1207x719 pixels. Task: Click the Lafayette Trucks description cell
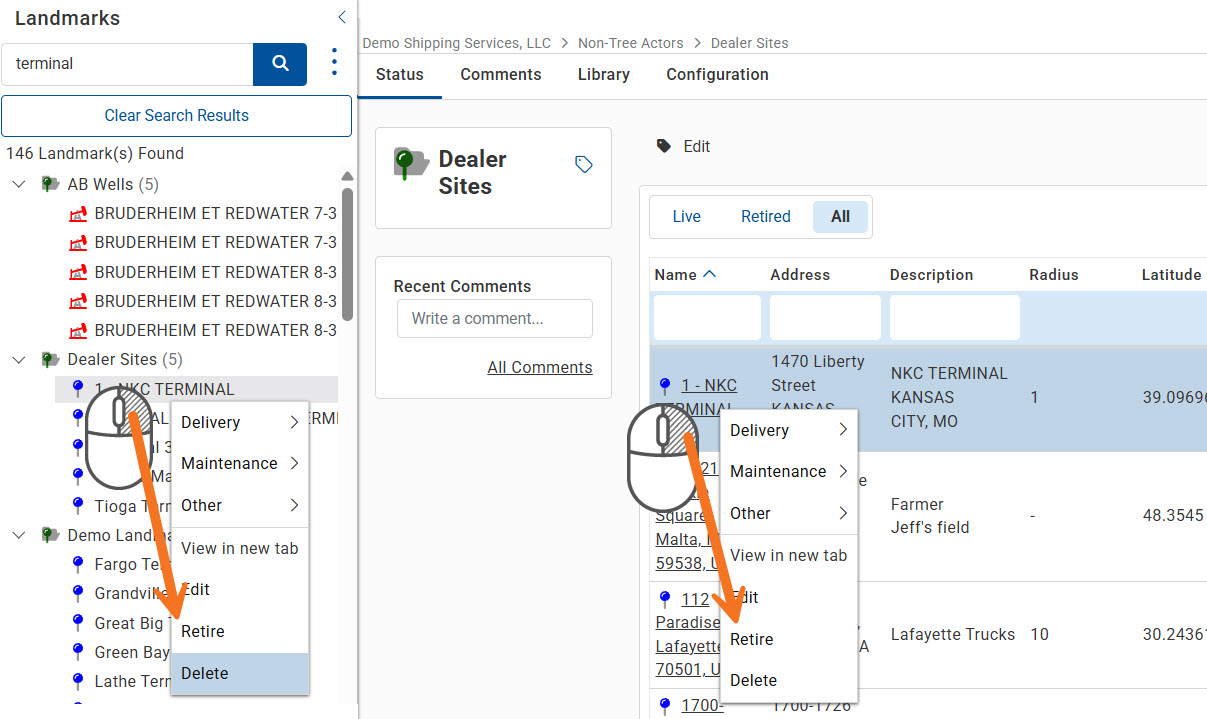(953, 634)
